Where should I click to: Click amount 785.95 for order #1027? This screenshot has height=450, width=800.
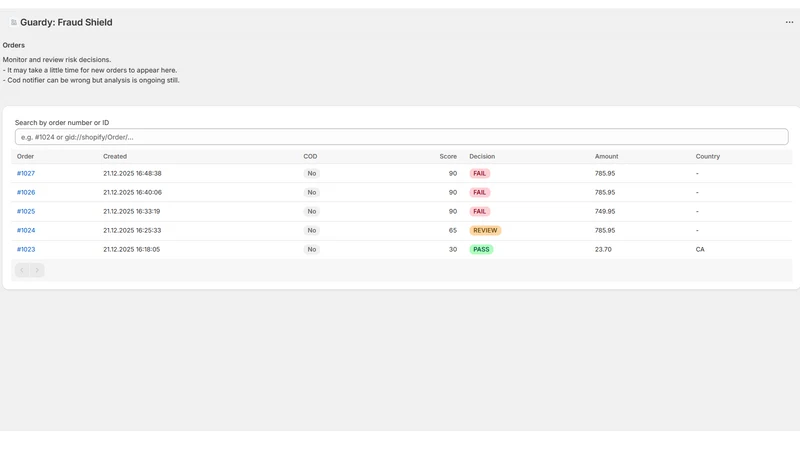click(x=605, y=173)
